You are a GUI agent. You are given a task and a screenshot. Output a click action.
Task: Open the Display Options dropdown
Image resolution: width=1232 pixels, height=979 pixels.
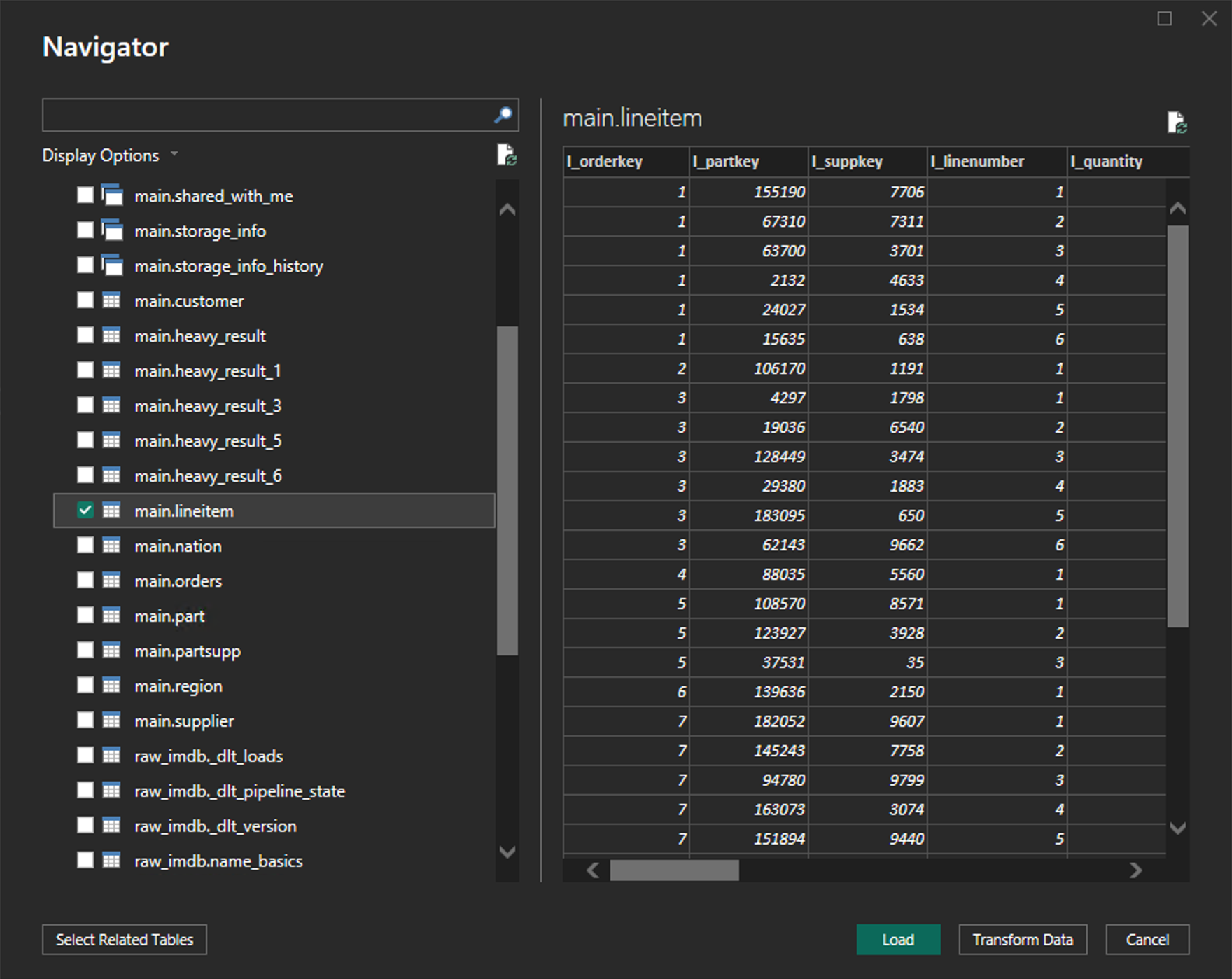pos(111,155)
